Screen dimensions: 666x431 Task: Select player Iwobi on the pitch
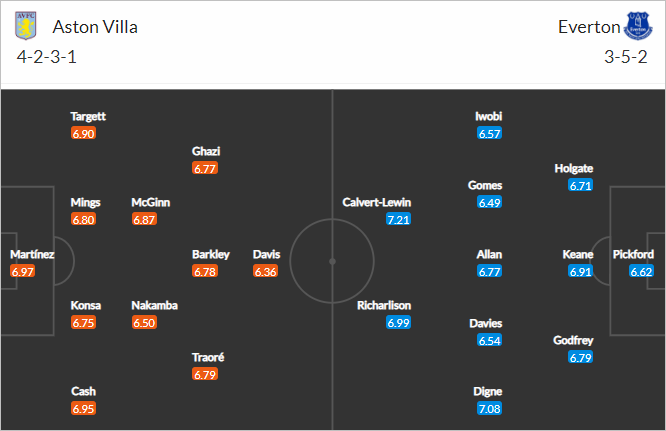488,116
